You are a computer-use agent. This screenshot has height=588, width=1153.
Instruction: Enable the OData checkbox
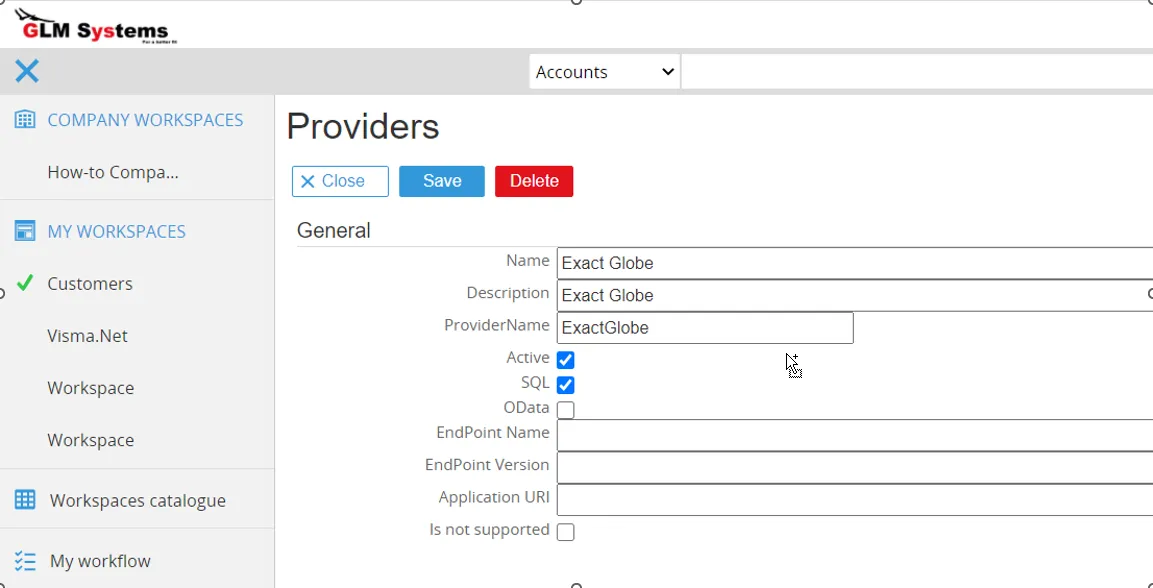coord(565,409)
